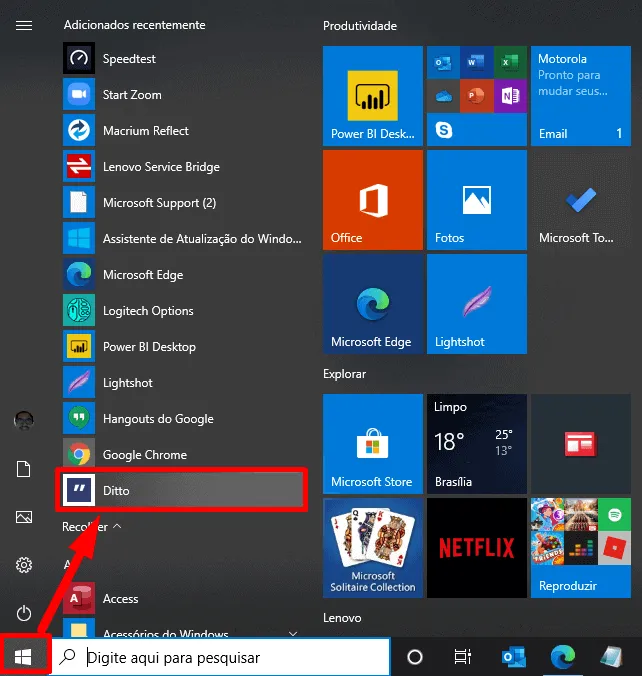Open the Netflix tile
Screen dimensions: 642x676
pos(477,548)
